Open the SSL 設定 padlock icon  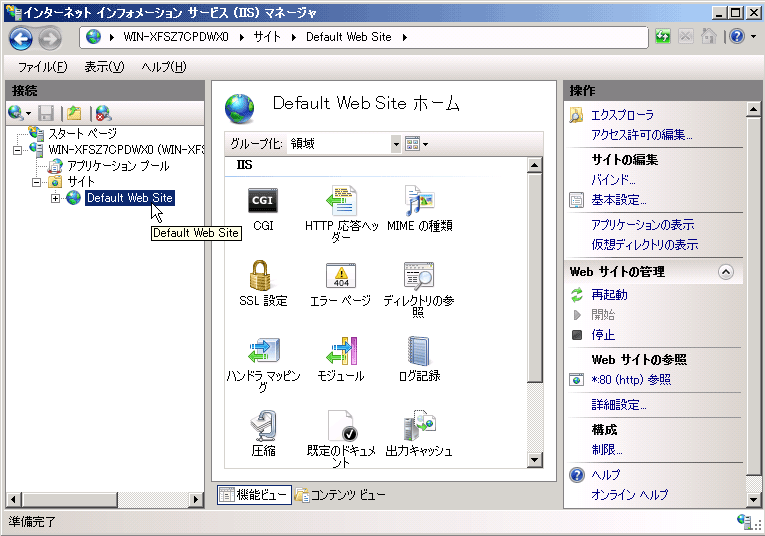[263, 275]
